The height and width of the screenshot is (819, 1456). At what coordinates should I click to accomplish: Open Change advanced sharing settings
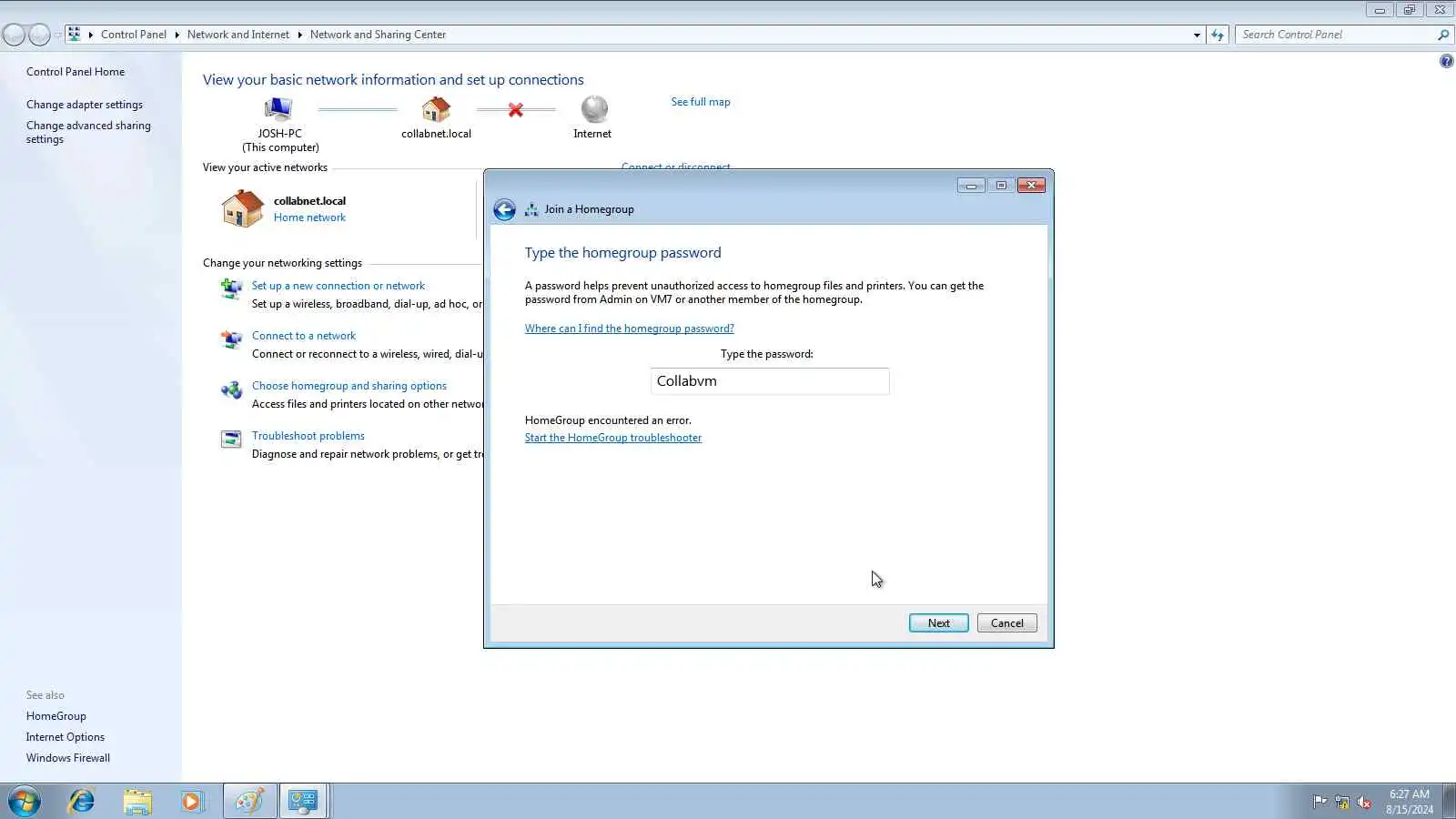click(x=88, y=133)
